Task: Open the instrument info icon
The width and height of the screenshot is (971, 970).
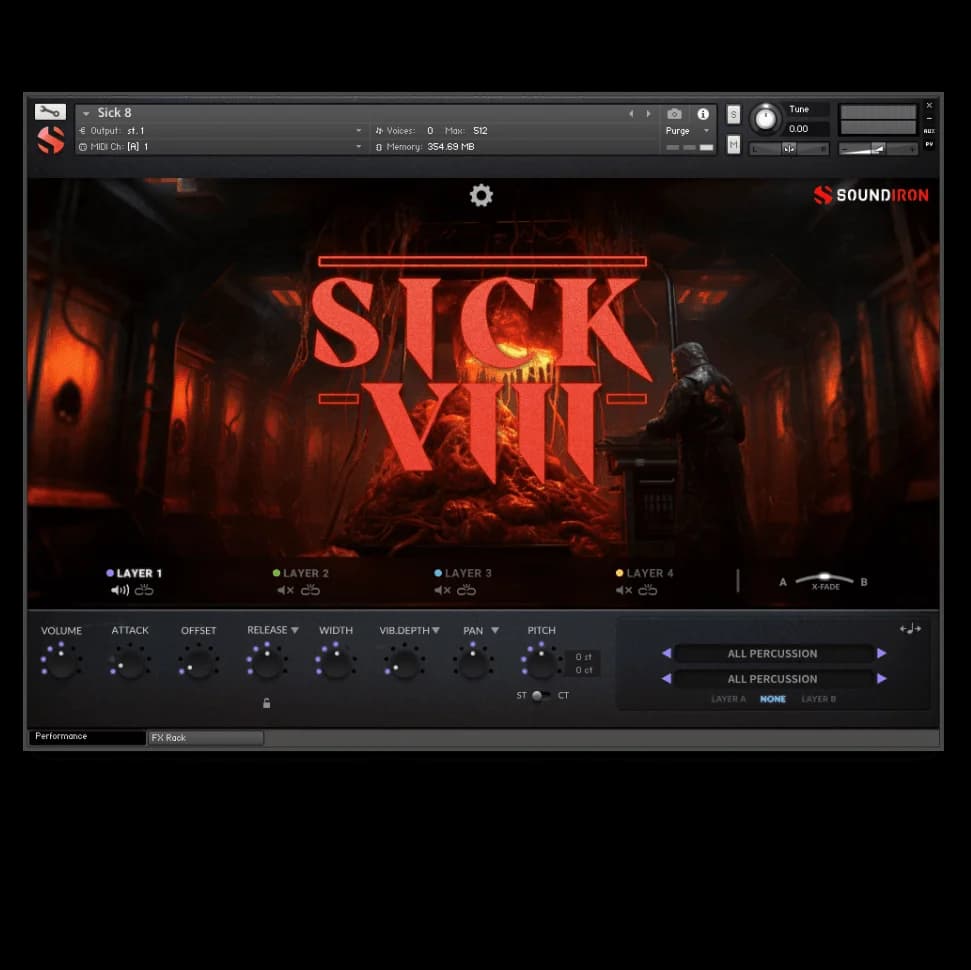Action: click(x=703, y=114)
